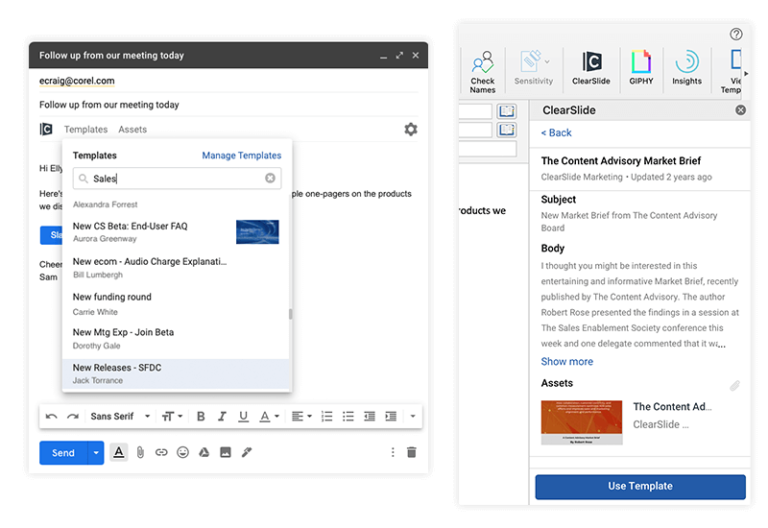Undo last edit in formatting toolbar

click(51, 416)
